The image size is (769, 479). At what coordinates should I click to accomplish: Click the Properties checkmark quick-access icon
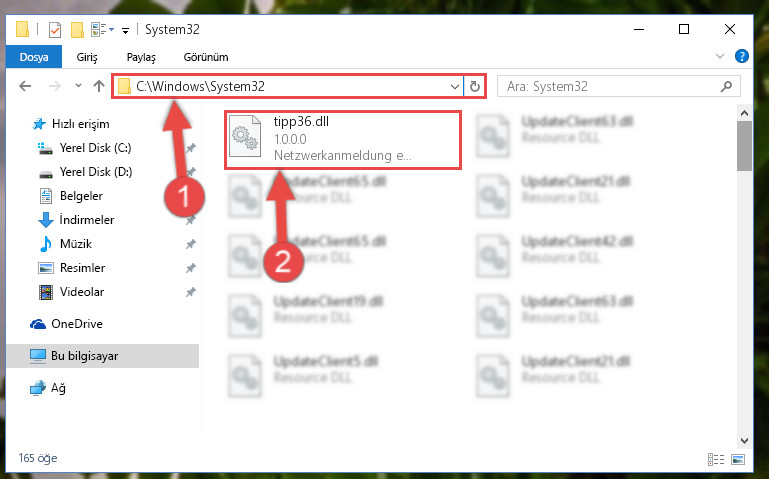point(55,30)
